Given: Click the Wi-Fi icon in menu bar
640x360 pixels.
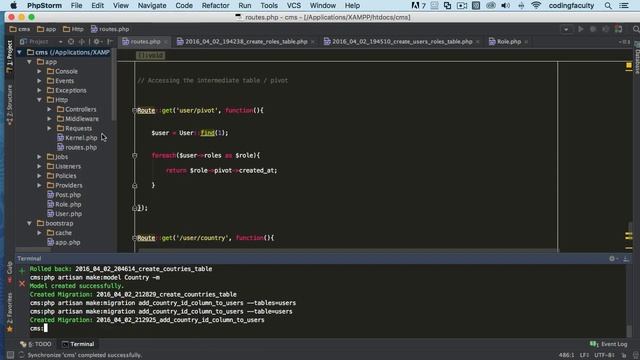Looking at the screenshot, I should tap(536, 5).
